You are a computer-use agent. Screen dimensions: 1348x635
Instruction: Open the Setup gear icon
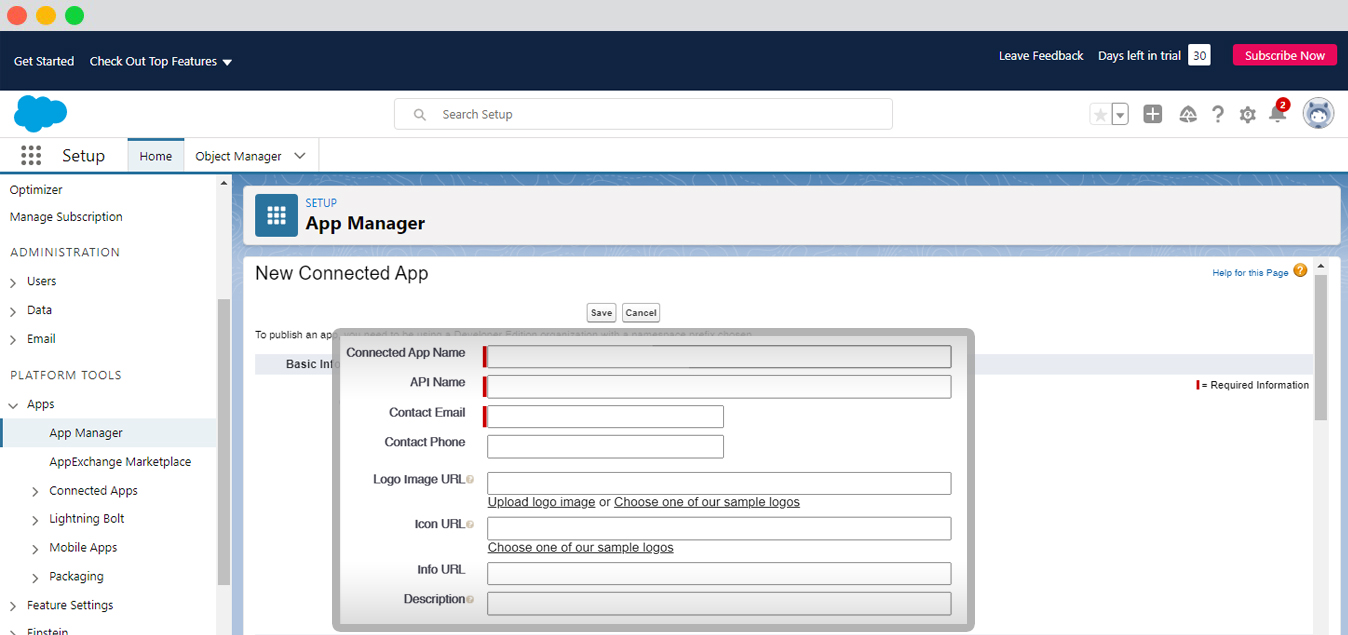click(1247, 115)
